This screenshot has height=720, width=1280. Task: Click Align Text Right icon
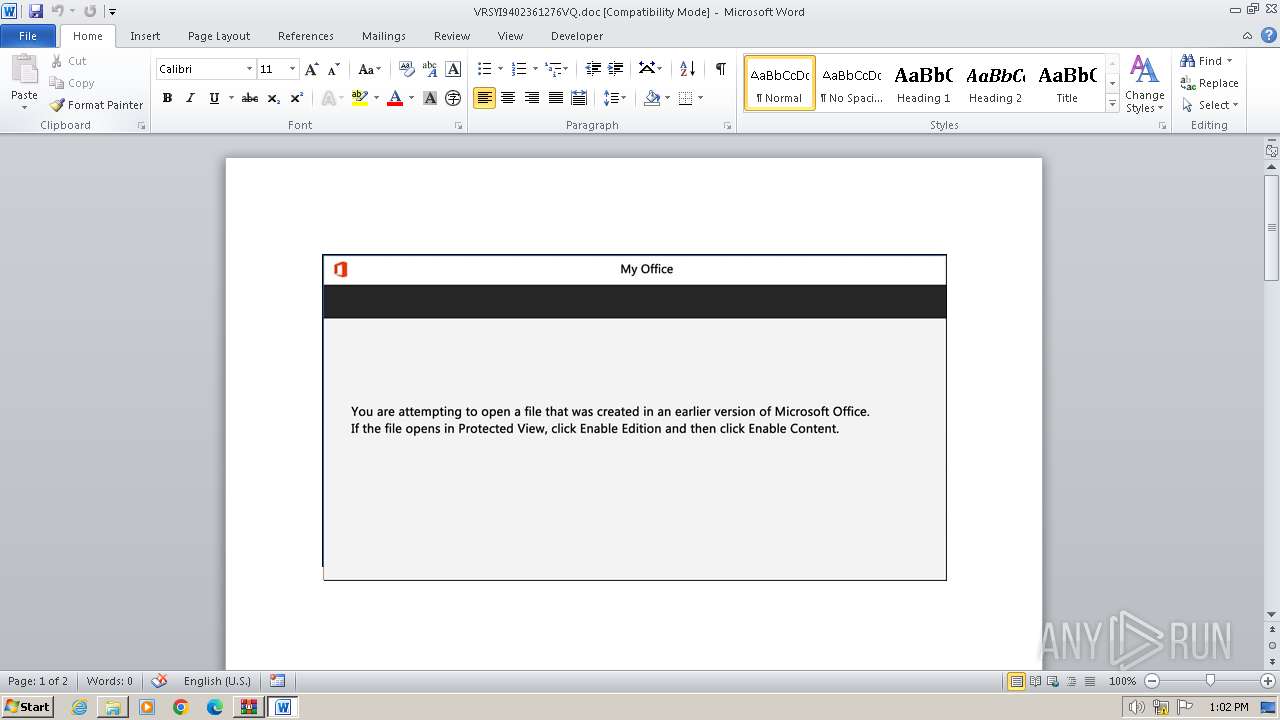[x=531, y=98]
